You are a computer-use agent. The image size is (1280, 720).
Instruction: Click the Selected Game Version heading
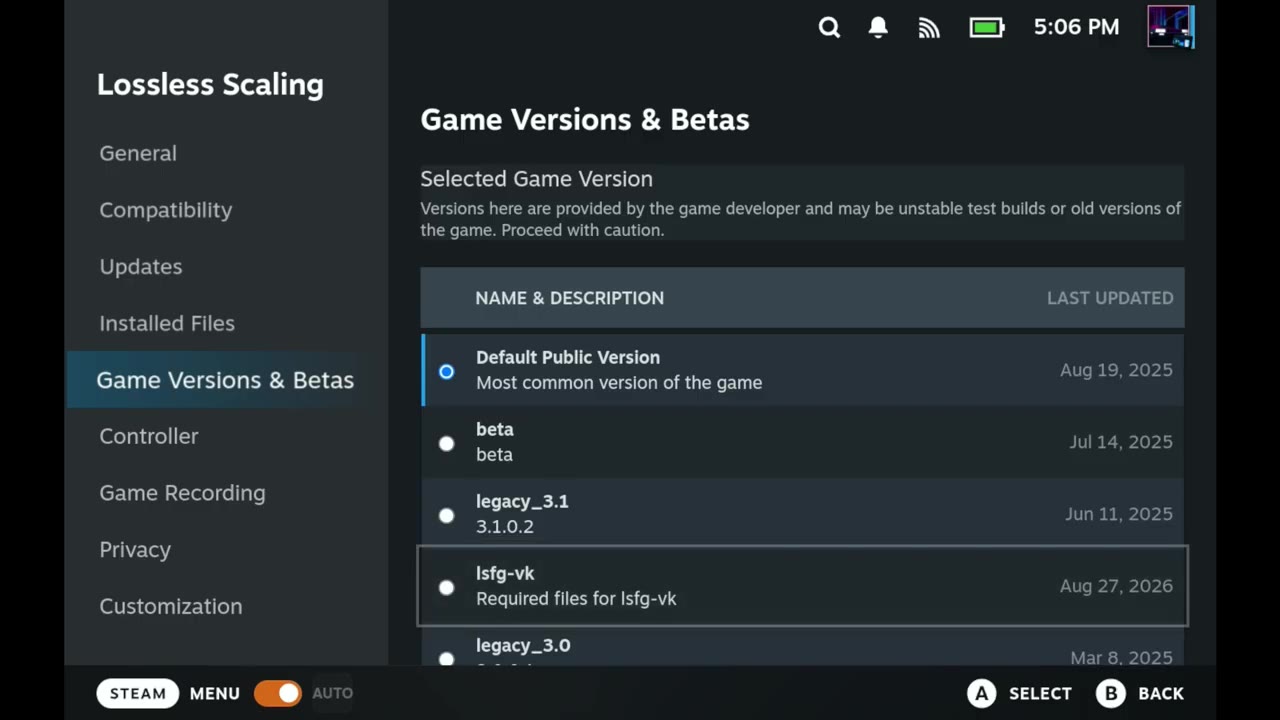pos(536,179)
